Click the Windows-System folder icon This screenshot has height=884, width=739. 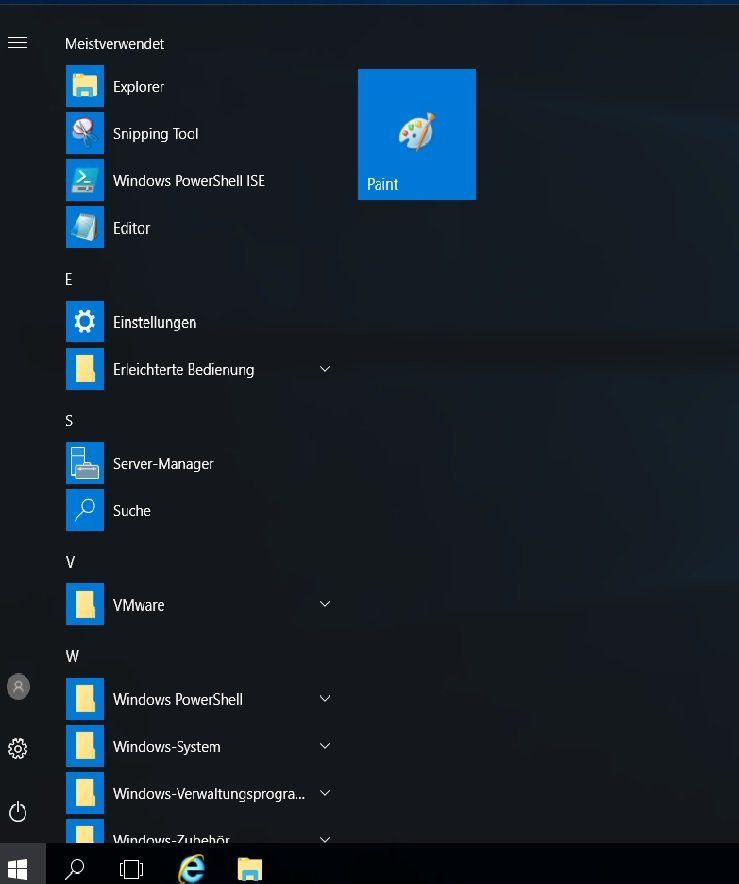tap(85, 746)
